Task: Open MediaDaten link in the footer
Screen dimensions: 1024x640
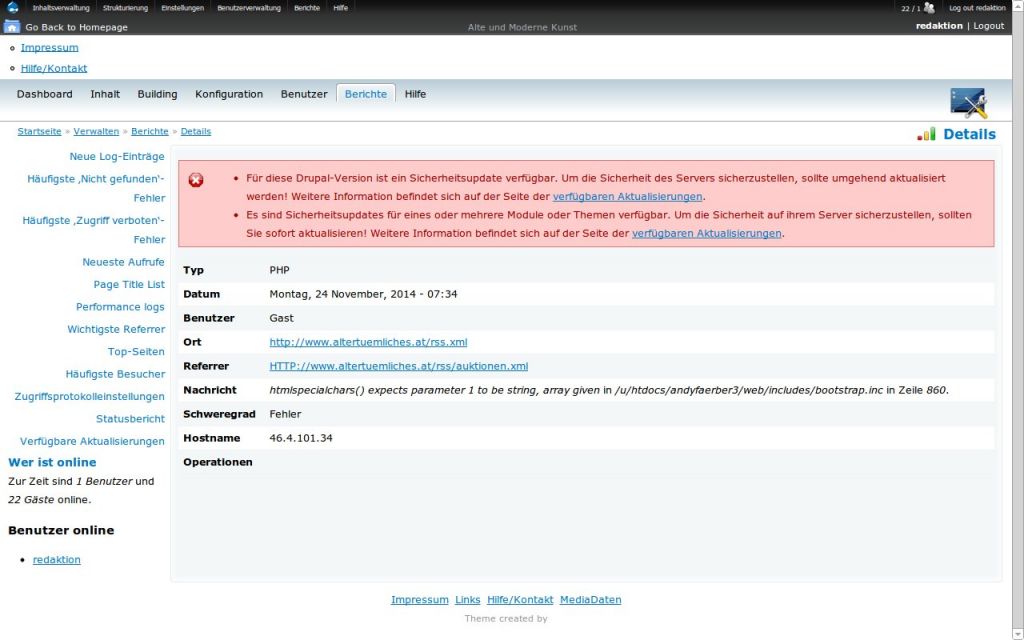Action: 590,600
